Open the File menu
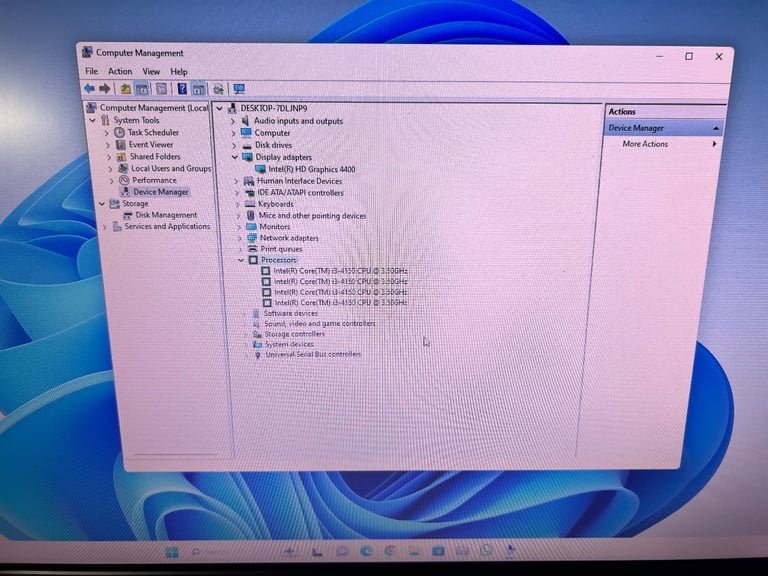 point(92,71)
